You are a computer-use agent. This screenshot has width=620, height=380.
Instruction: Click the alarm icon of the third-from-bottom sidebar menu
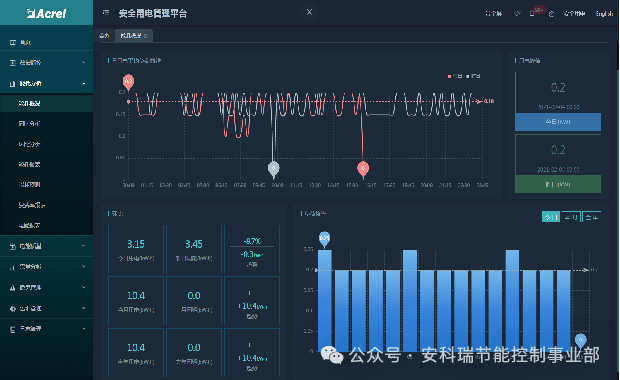coord(13,288)
